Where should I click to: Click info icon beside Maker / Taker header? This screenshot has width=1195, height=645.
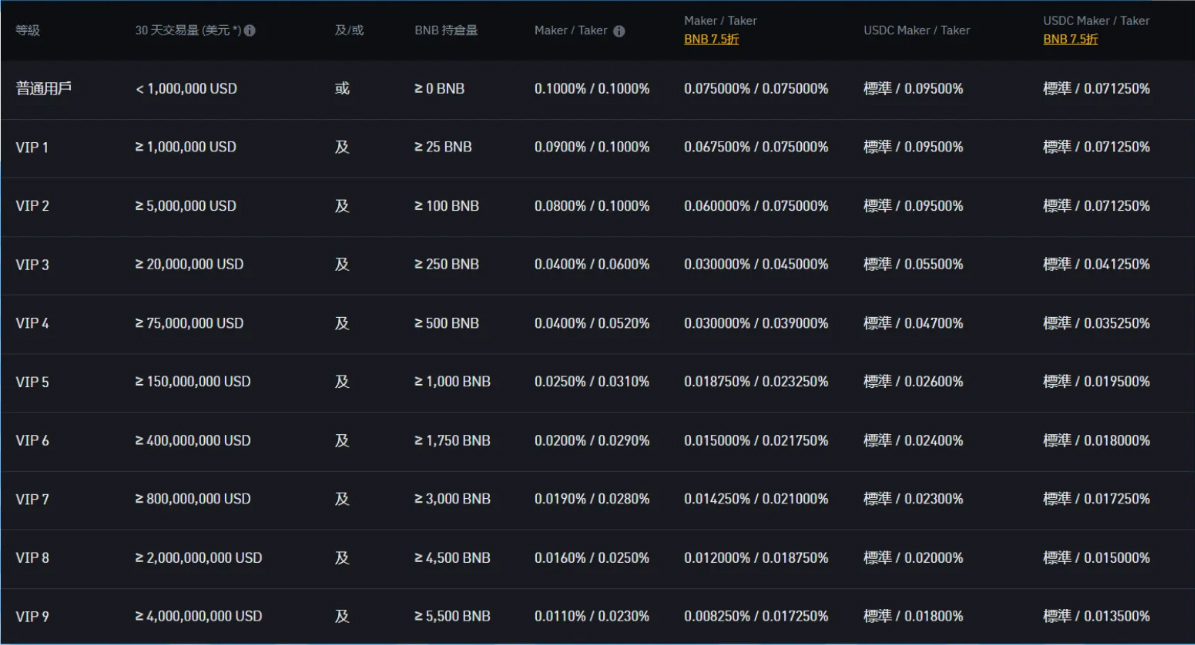click(x=619, y=31)
